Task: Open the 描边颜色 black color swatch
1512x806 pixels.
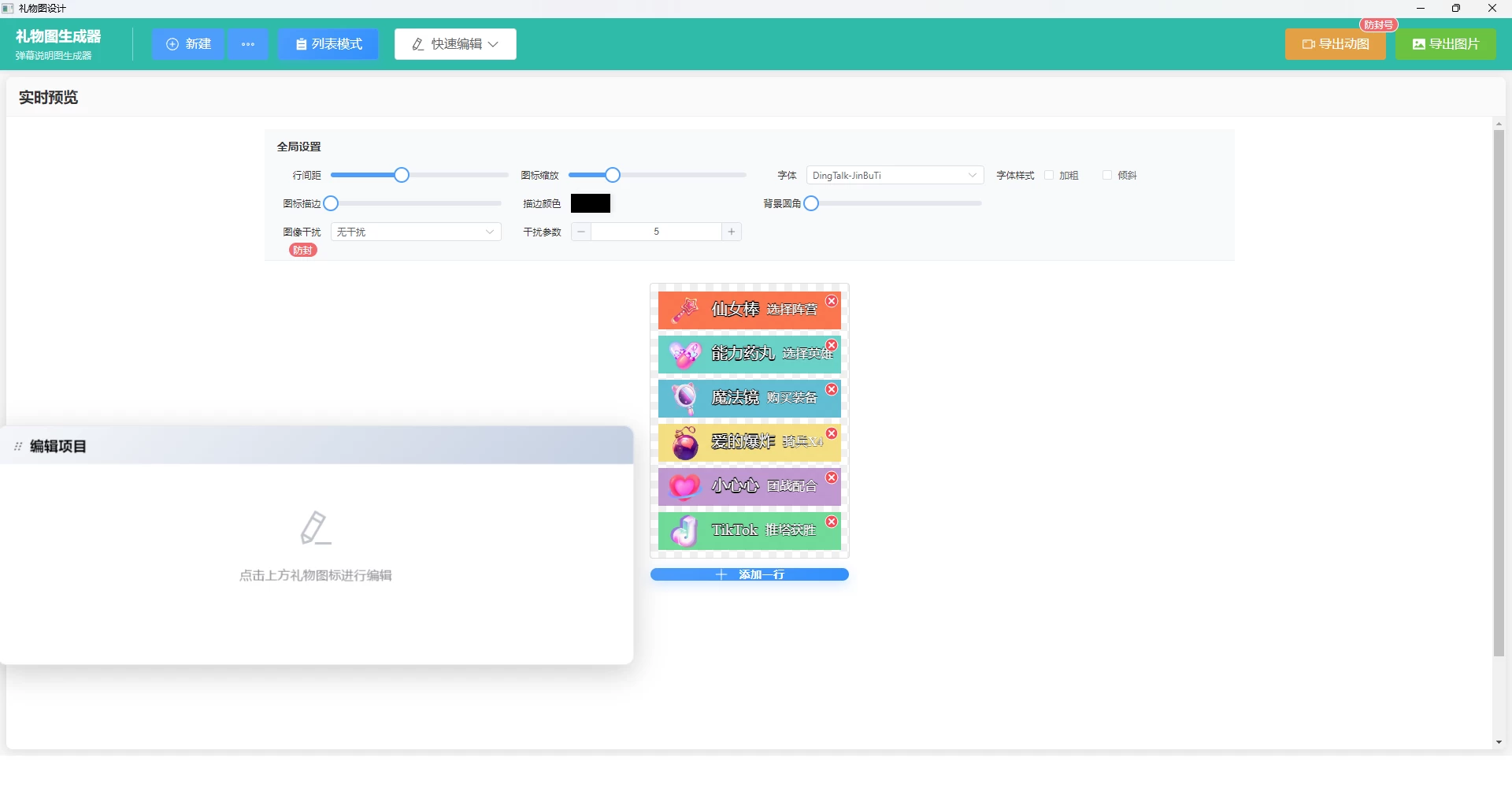Action: click(591, 204)
